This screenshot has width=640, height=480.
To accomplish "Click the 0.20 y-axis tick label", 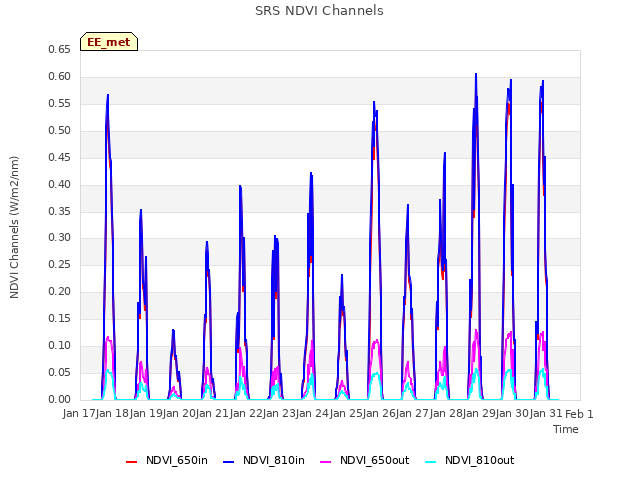I will [60, 291].
